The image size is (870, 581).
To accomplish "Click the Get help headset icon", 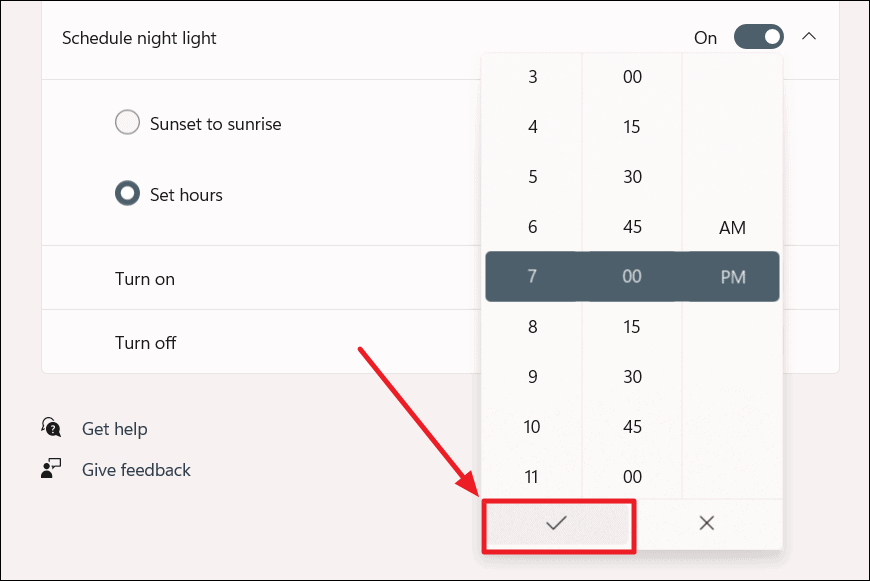I will pyautogui.click(x=48, y=428).
